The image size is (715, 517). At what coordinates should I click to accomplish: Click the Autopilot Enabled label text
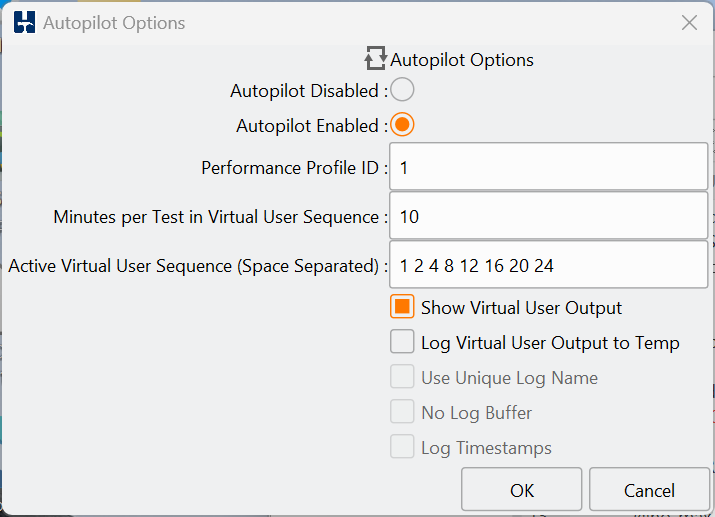coord(307,126)
